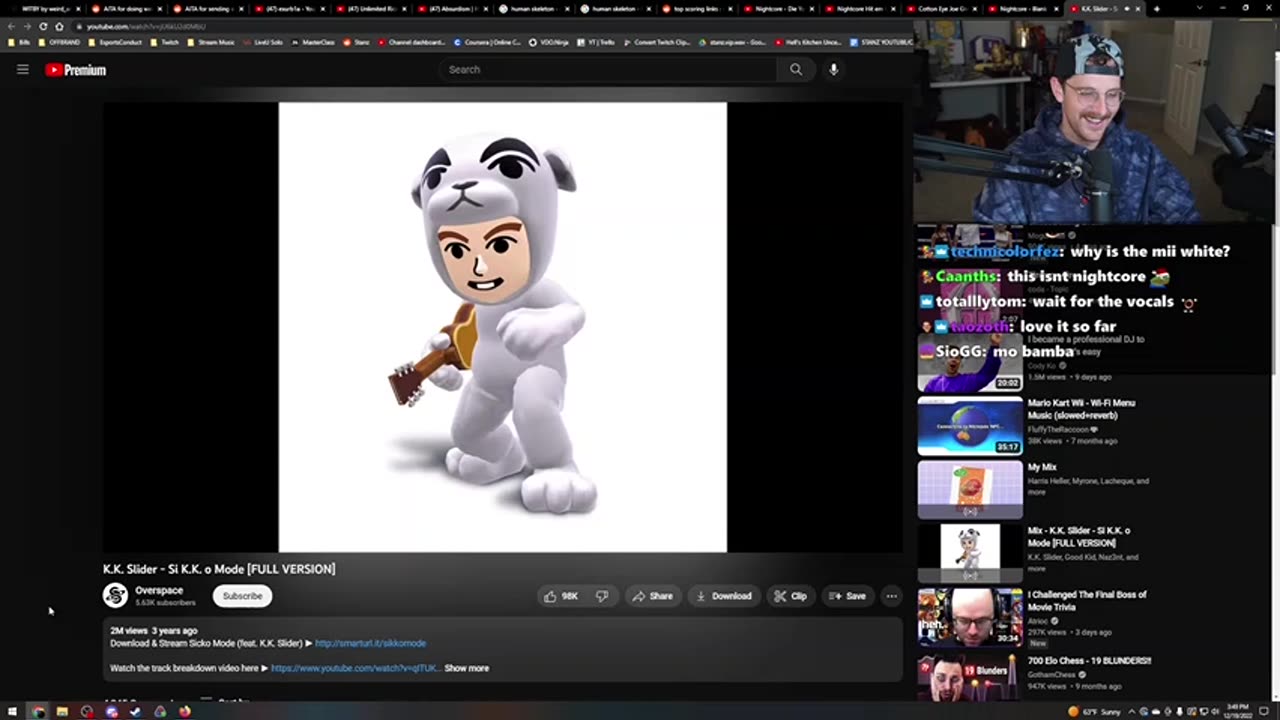Go to YouTube Premium home logo

pos(75,70)
